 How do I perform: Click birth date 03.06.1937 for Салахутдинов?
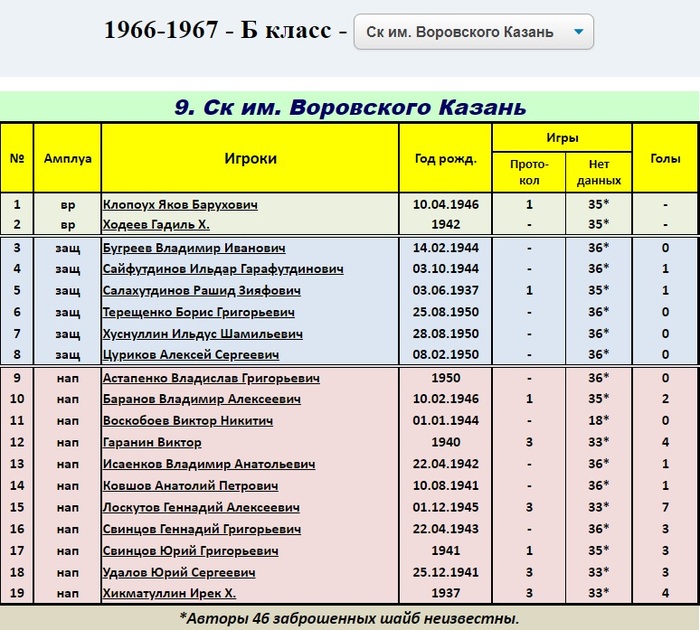(x=446, y=290)
